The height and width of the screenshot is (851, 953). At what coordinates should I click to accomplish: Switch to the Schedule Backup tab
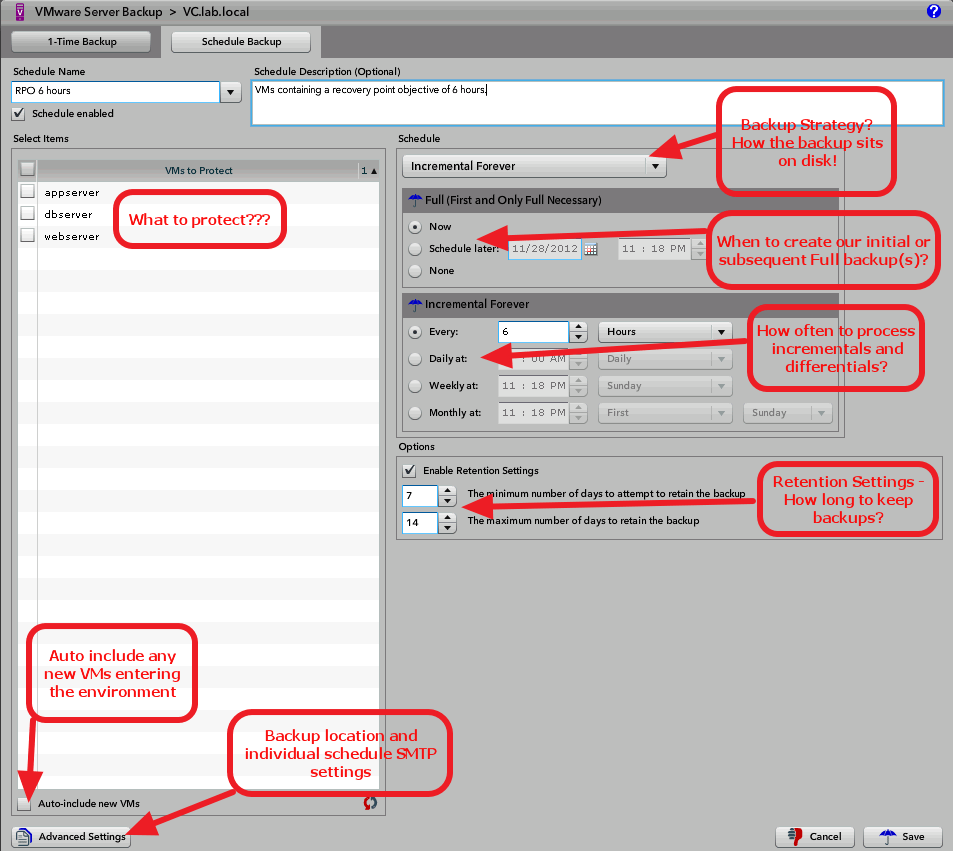241,41
